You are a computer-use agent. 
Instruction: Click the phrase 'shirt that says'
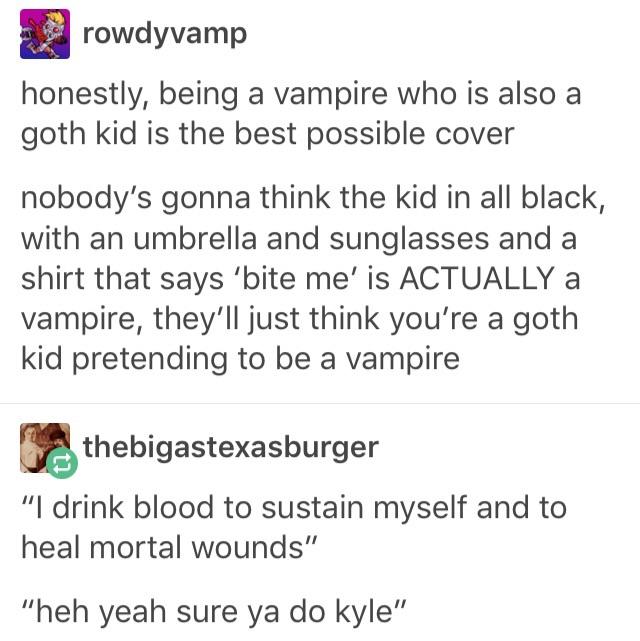tap(123, 279)
